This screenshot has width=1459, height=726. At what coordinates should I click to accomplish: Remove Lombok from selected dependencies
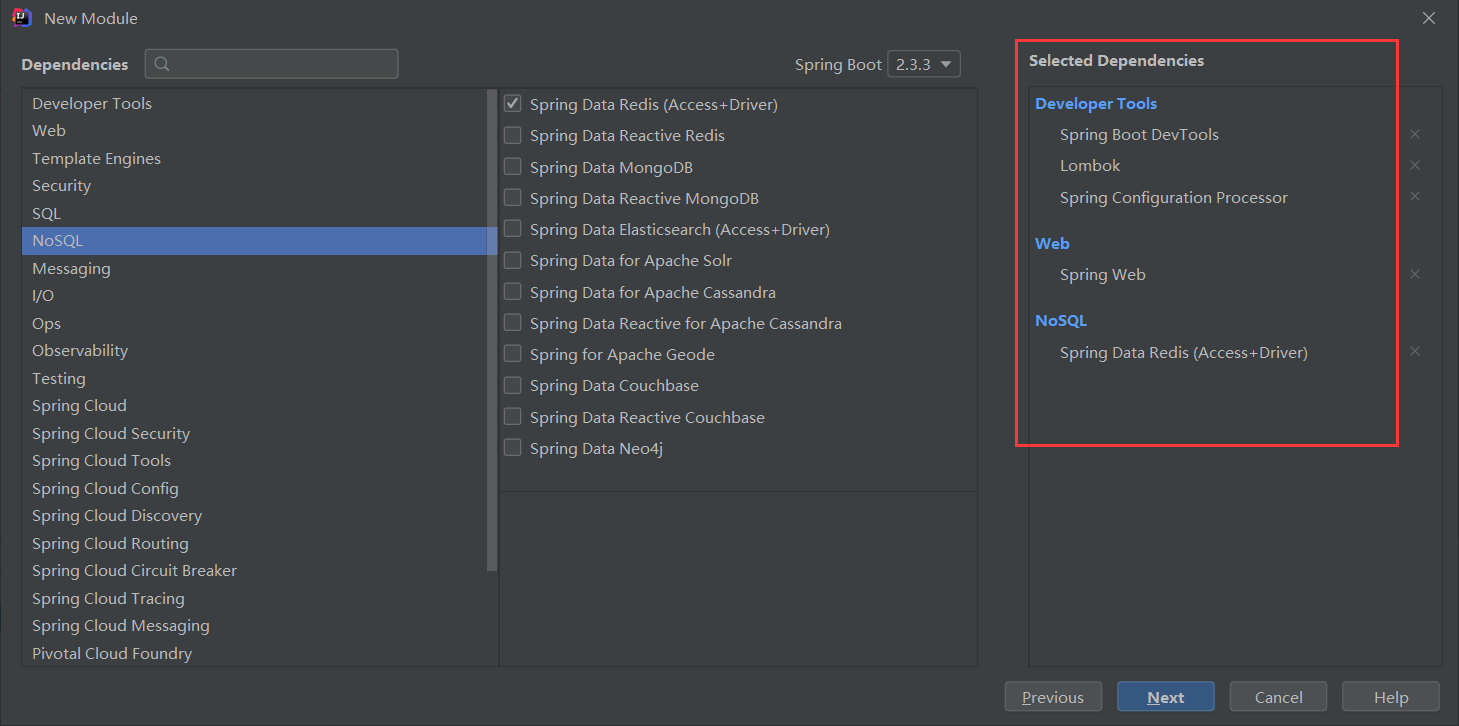pos(1415,165)
